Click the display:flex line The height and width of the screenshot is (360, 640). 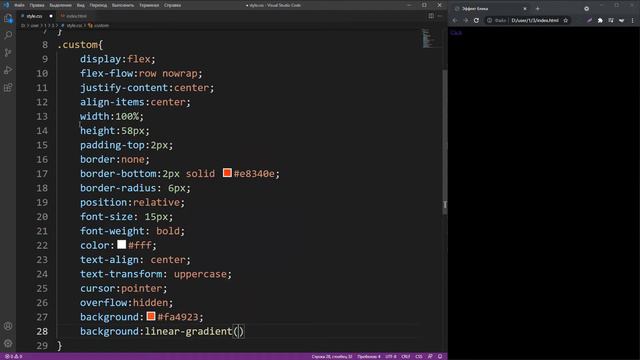[x=118, y=59]
